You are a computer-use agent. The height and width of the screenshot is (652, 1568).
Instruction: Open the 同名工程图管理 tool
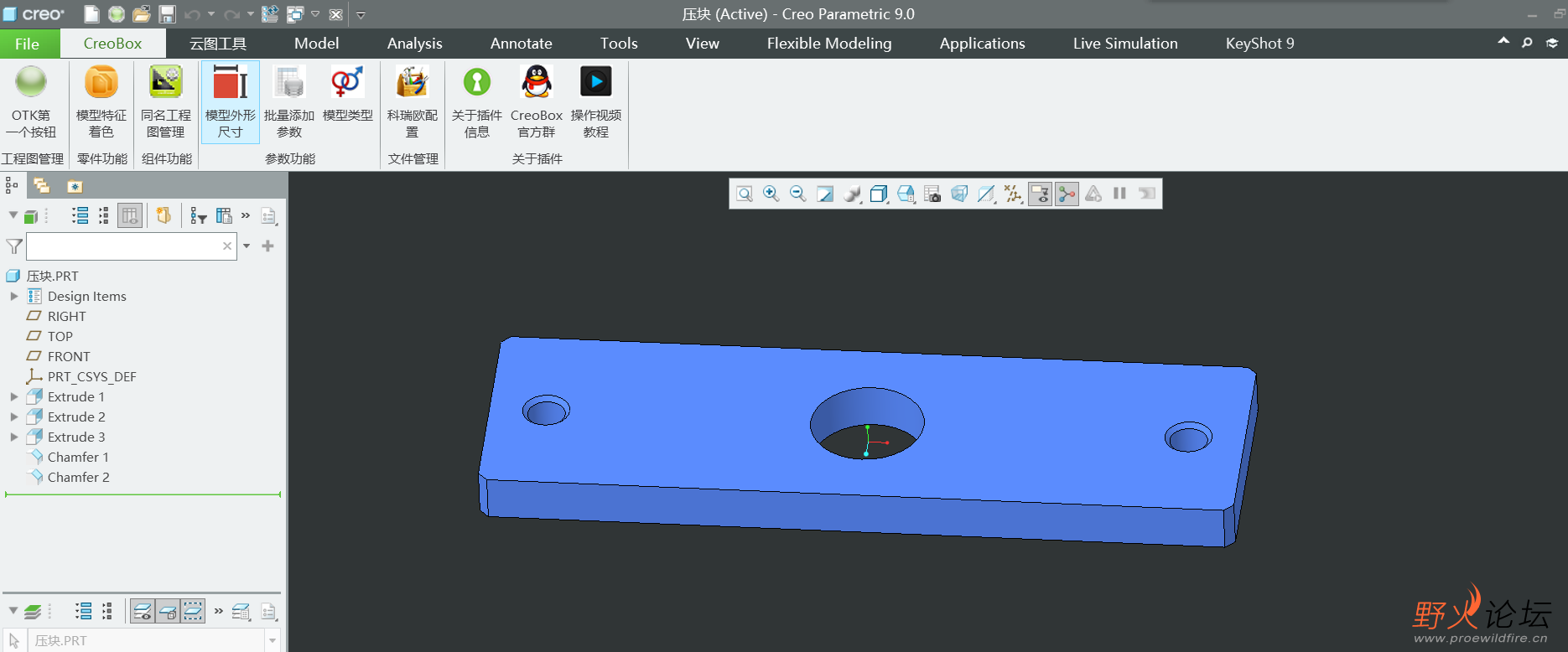pyautogui.click(x=166, y=101)
